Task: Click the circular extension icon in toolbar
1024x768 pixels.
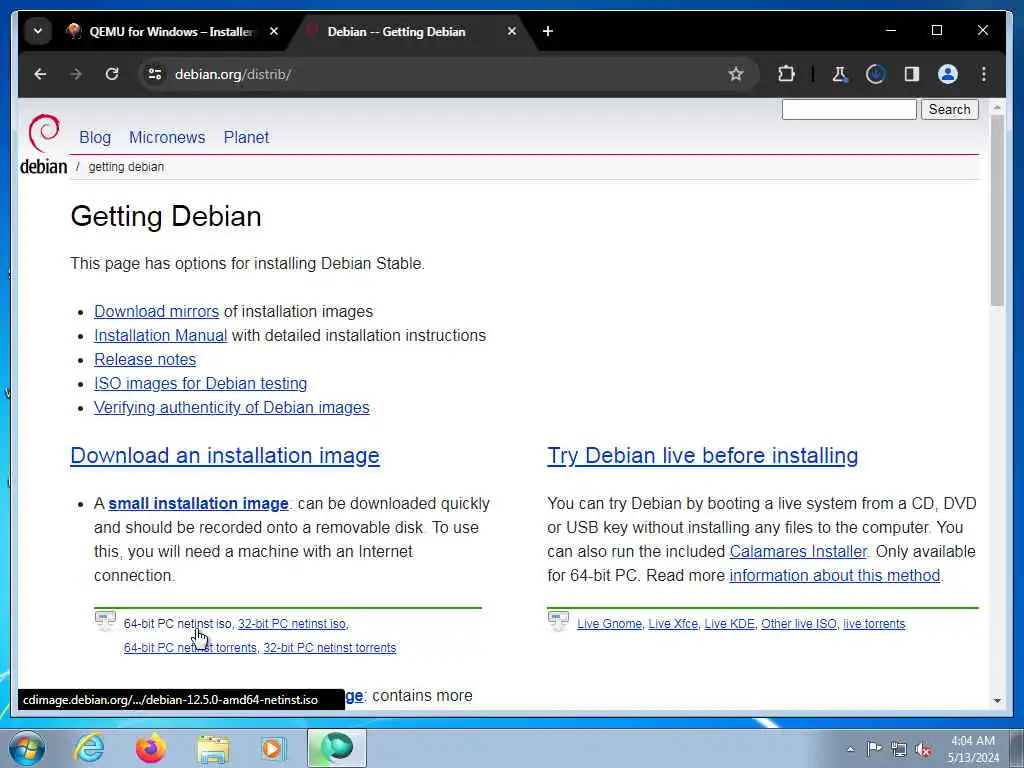Action: coord(876,74)
